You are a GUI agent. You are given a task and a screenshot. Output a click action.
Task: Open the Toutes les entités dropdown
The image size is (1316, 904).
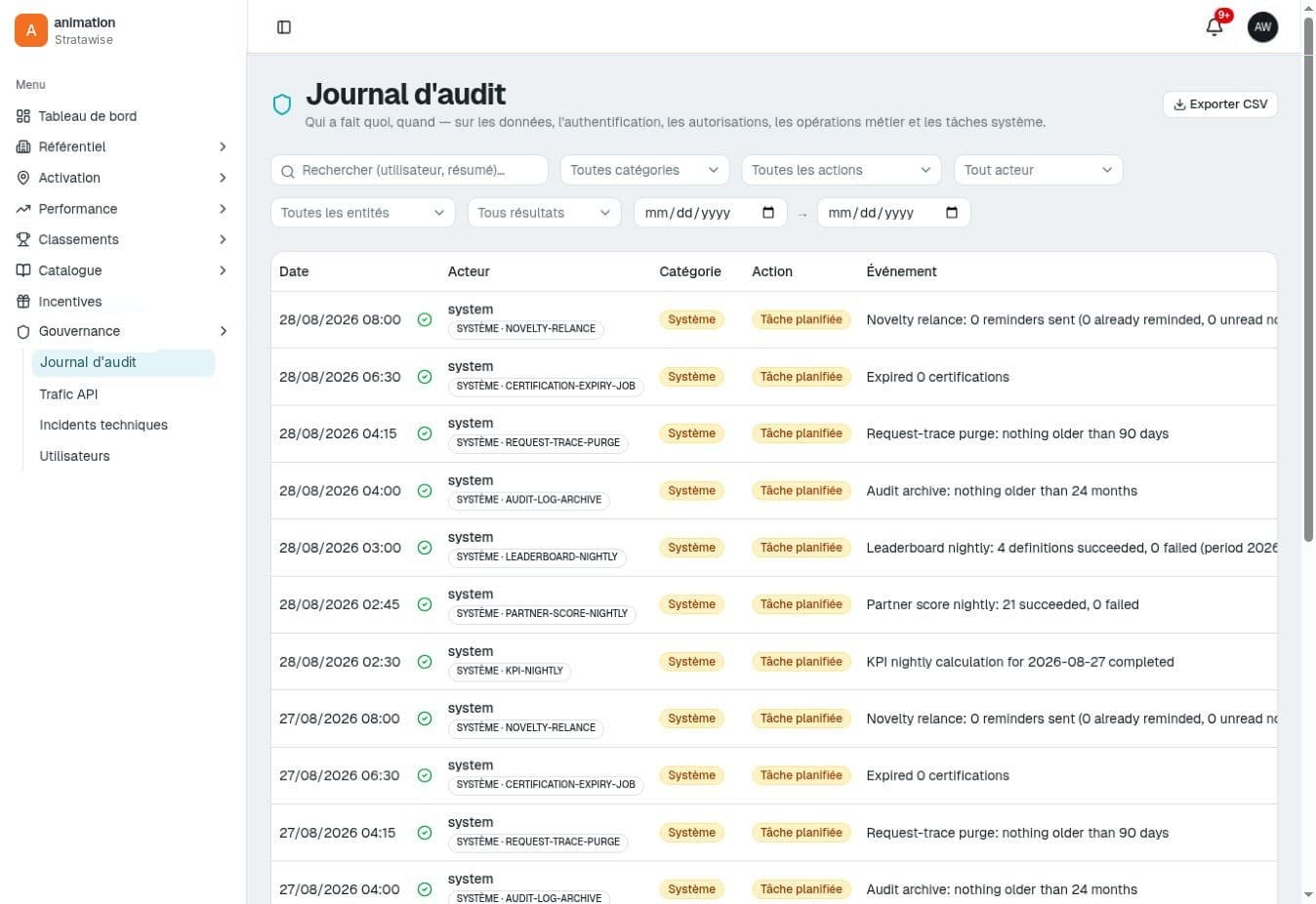pyautogui.click(x=363, y=213)
